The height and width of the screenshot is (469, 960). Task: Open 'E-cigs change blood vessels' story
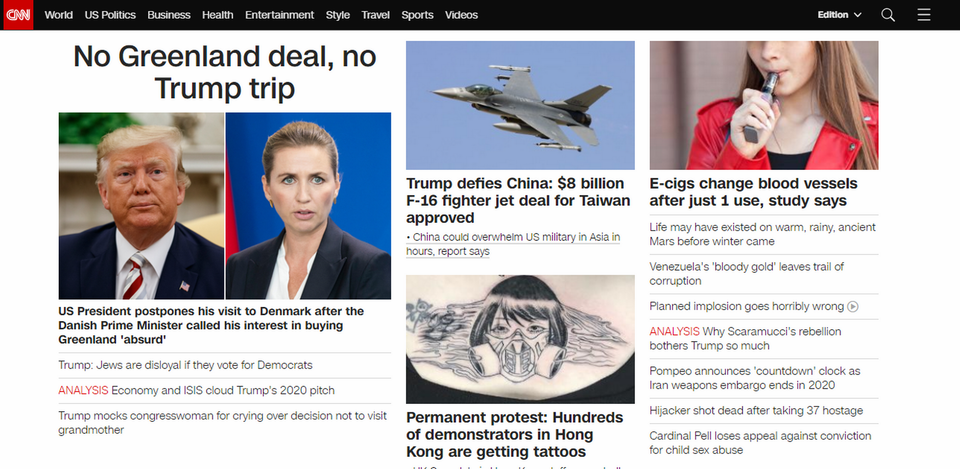pos(754,192)
